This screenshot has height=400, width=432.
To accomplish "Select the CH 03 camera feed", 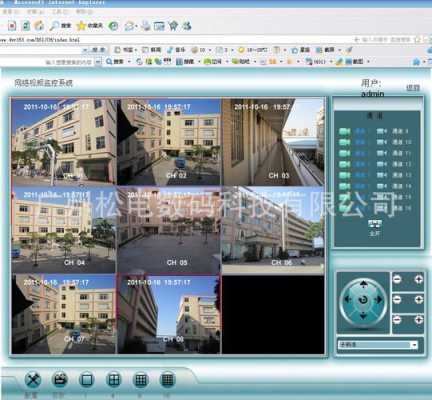I will point(273,142).
